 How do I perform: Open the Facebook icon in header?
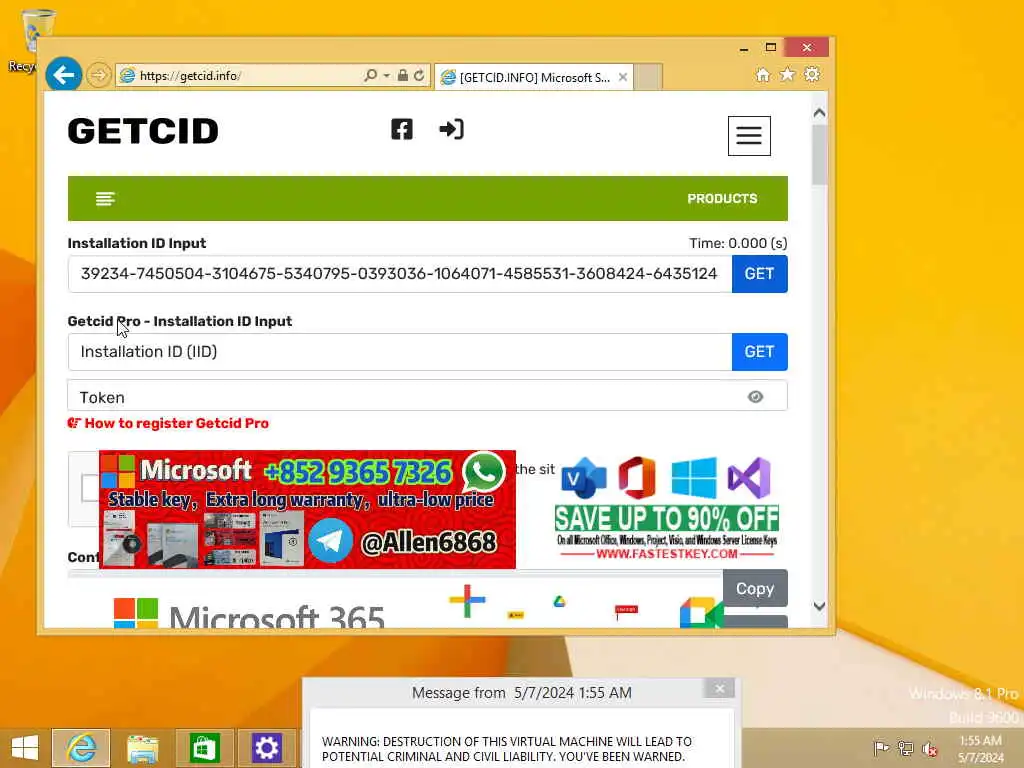click(402, 129)
